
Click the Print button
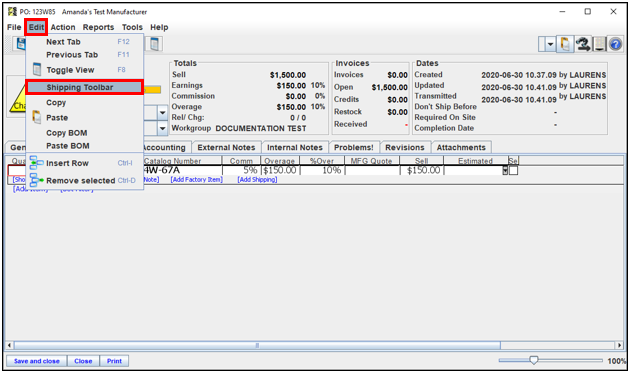(114, 361)
